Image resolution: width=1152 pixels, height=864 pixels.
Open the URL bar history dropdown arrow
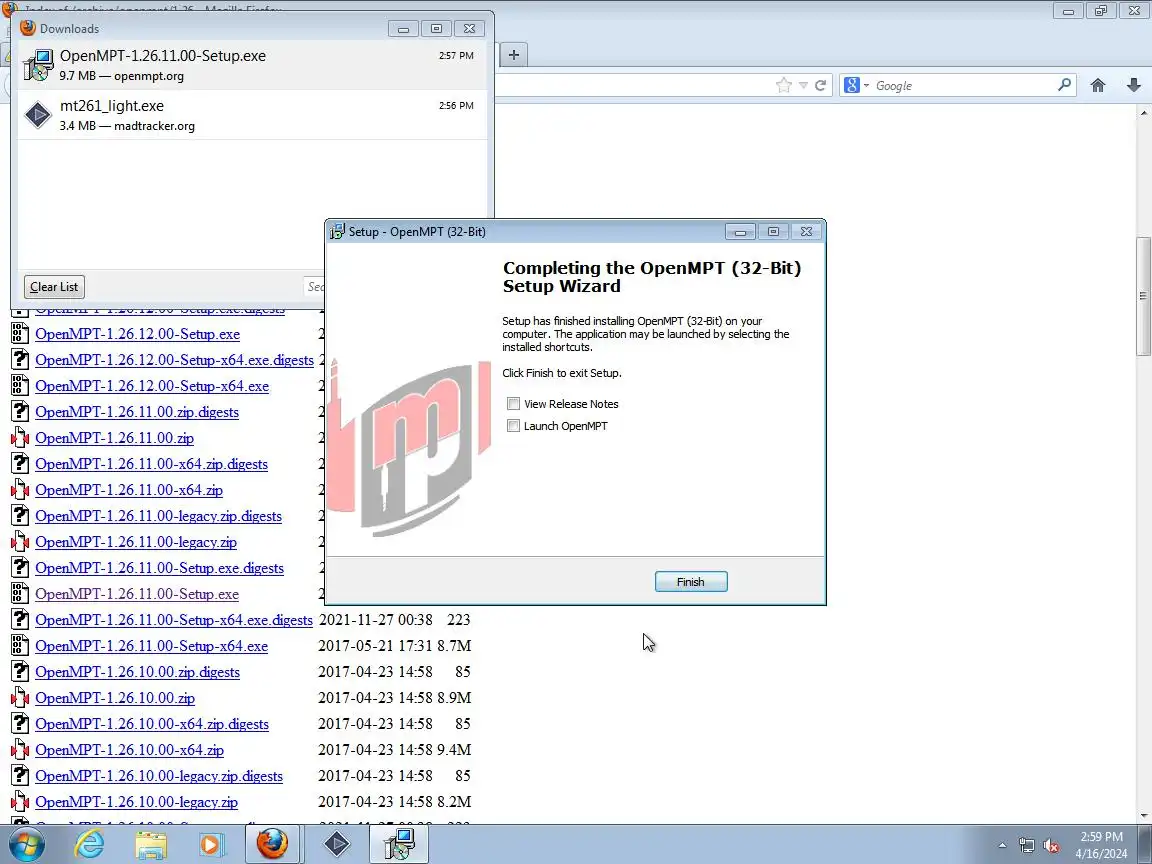point(803,86)
